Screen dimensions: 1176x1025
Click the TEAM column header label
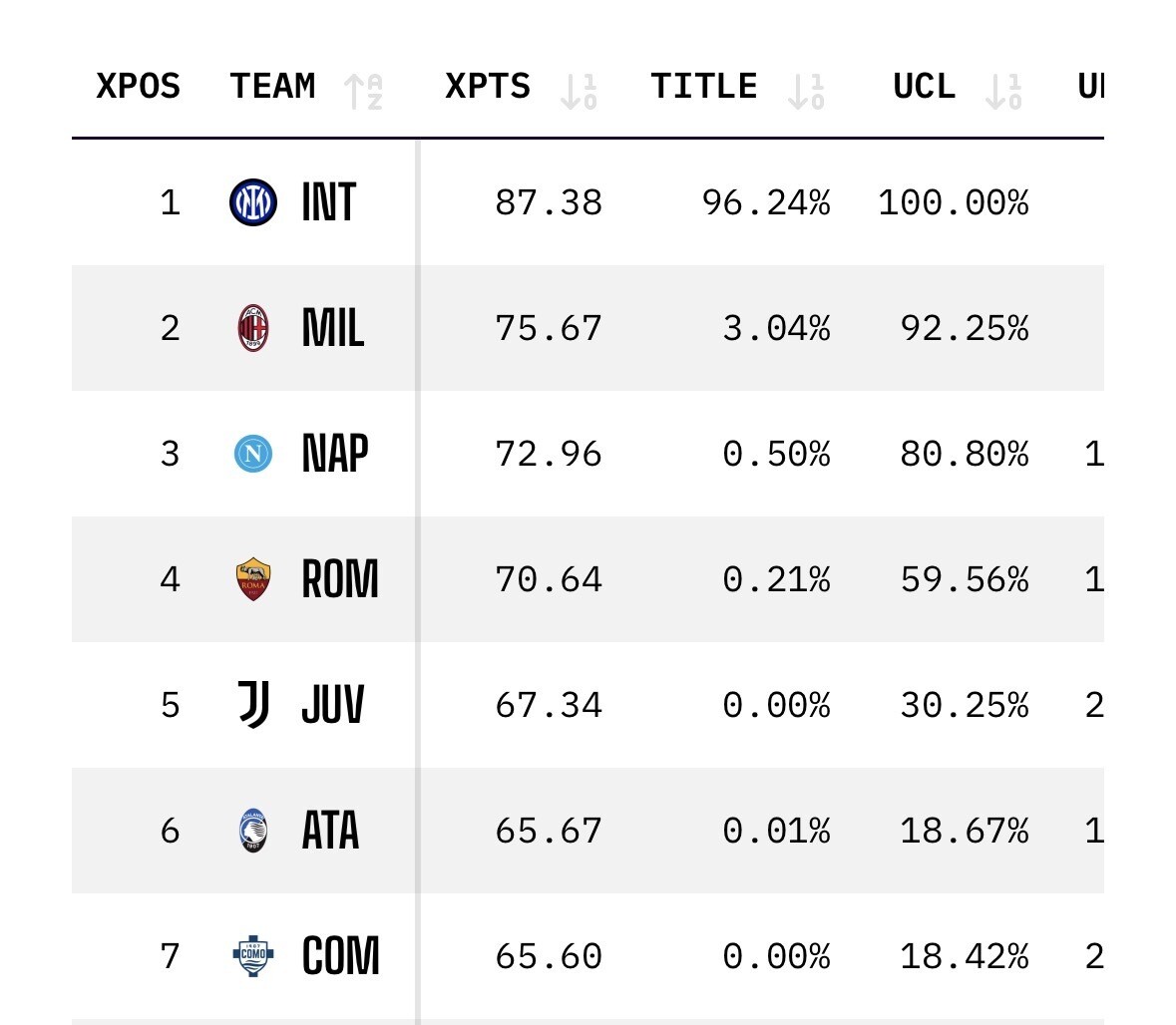pos(272,87)
